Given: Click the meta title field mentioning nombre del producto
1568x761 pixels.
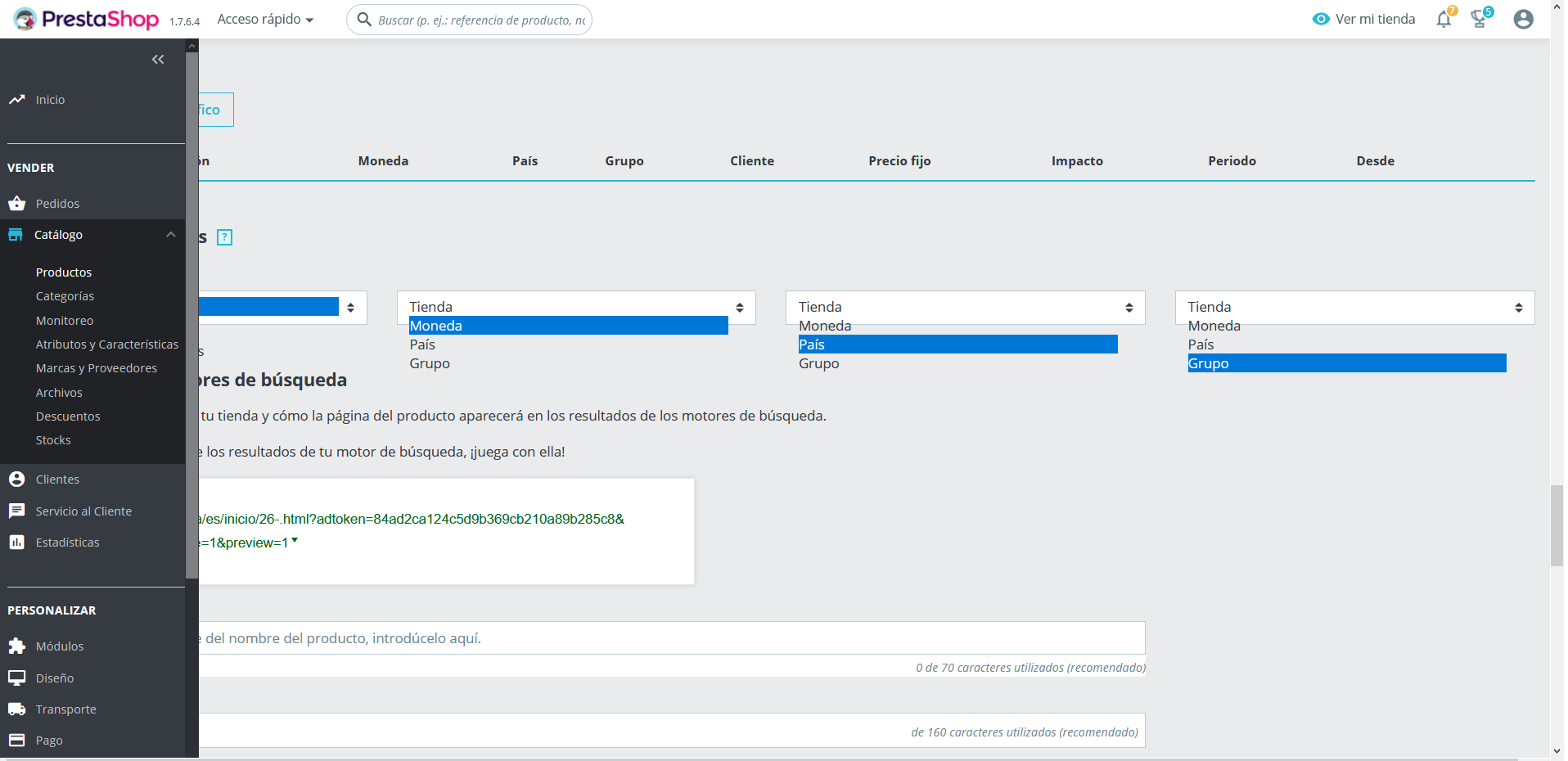Looking at the screenshot, I should 671,638.
